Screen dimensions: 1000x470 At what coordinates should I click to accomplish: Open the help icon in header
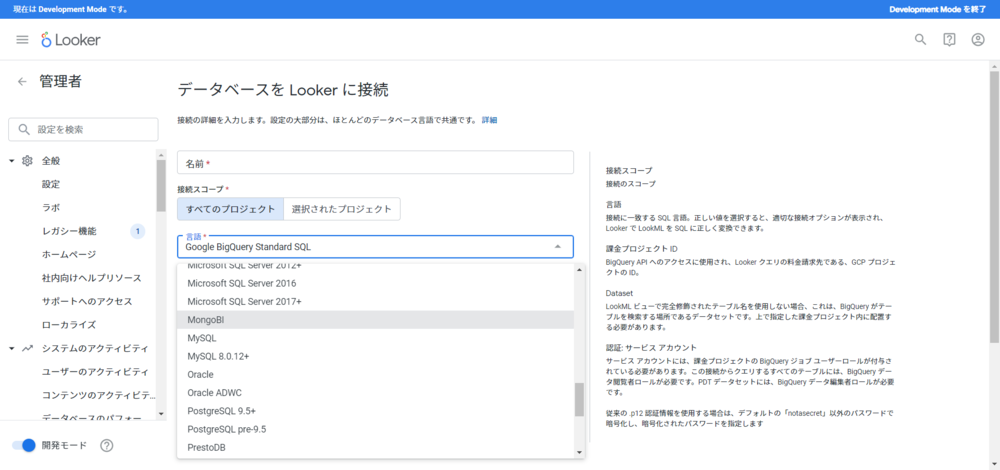[949, 40]
